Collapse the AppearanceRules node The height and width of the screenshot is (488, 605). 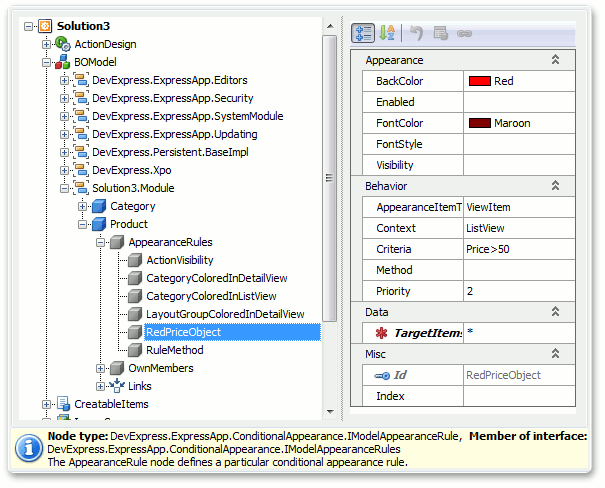click(100, 242)
